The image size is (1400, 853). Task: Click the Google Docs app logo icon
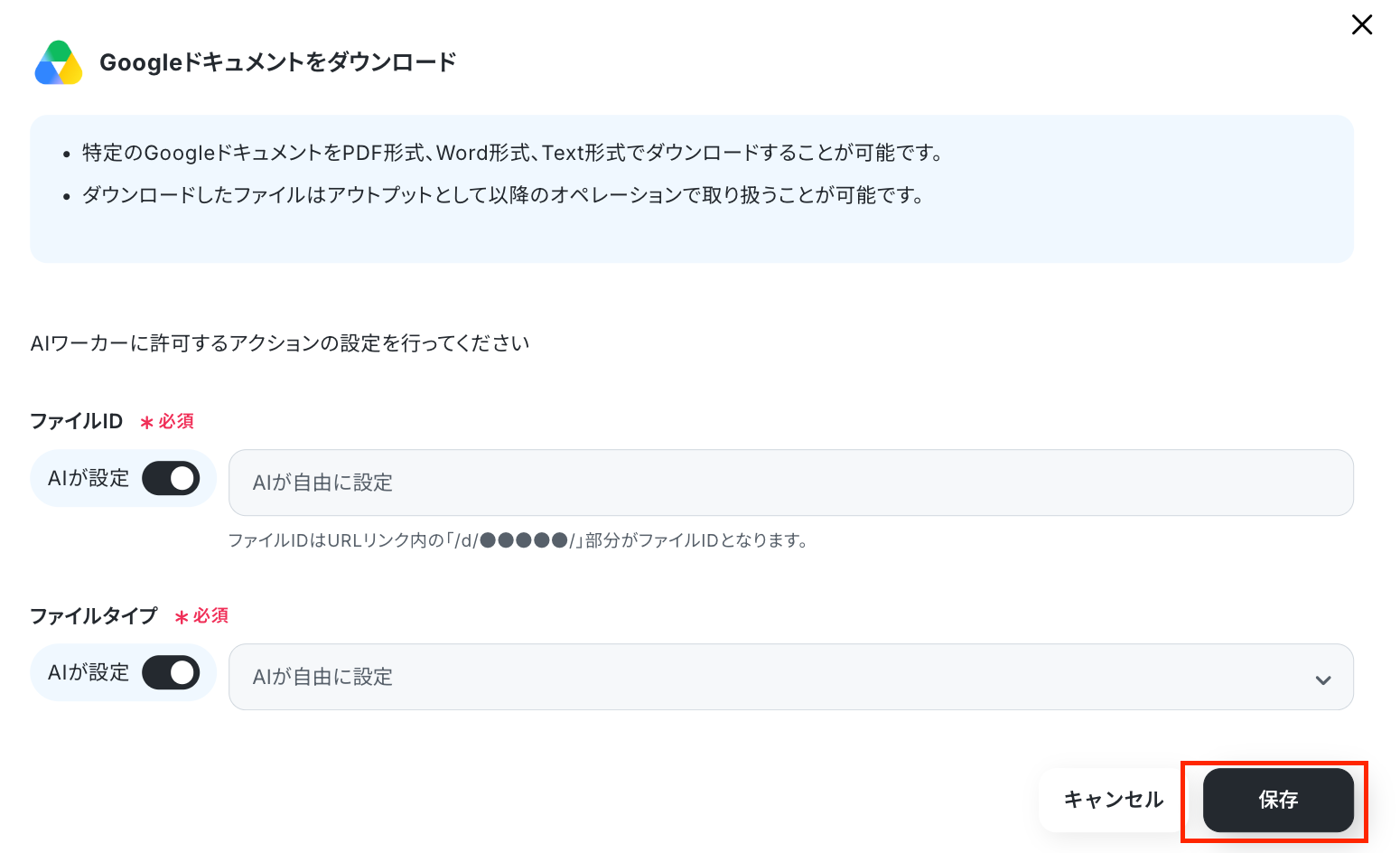point(59,62)
